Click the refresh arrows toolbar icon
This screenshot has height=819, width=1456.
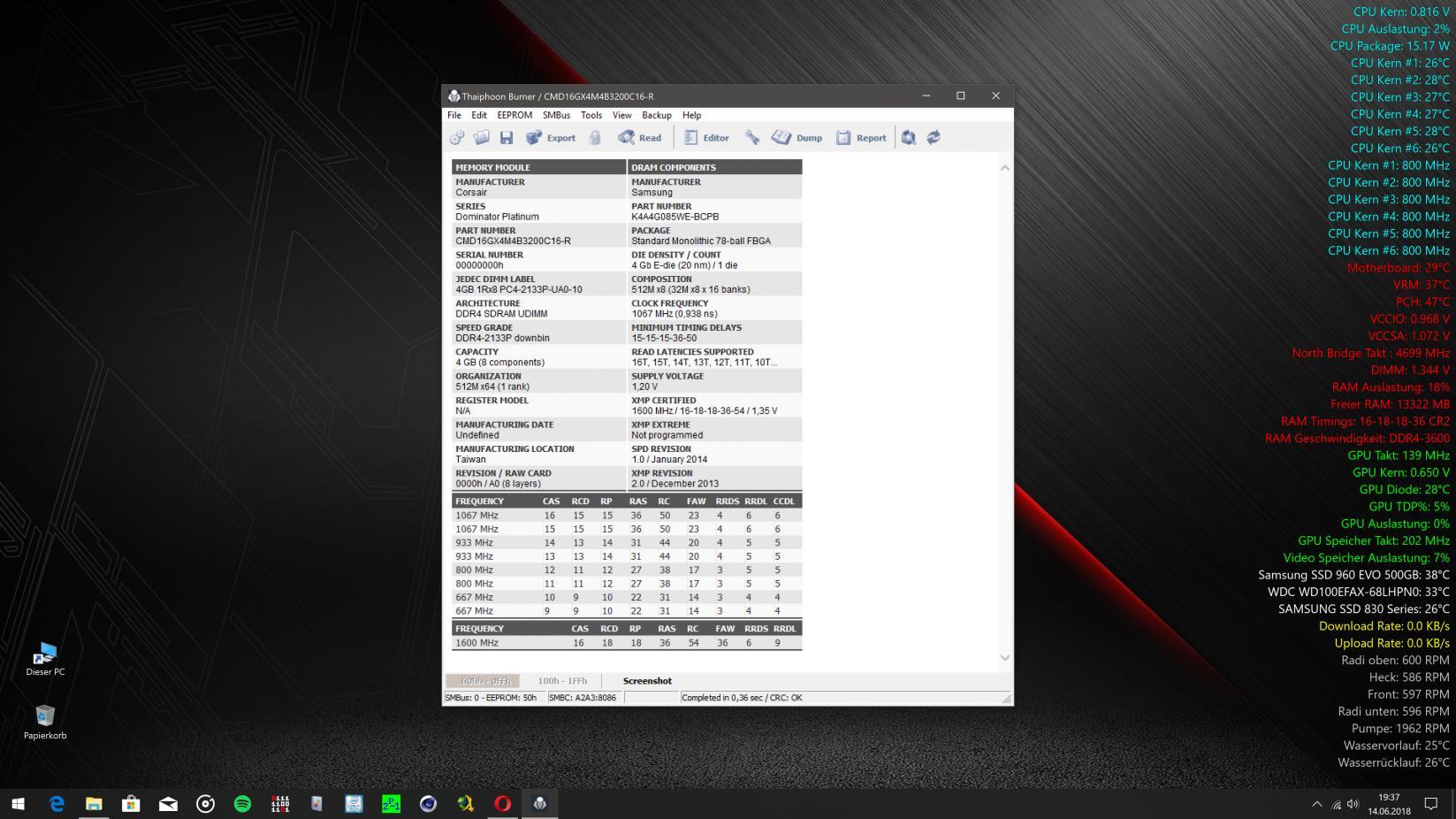(934, 138)
